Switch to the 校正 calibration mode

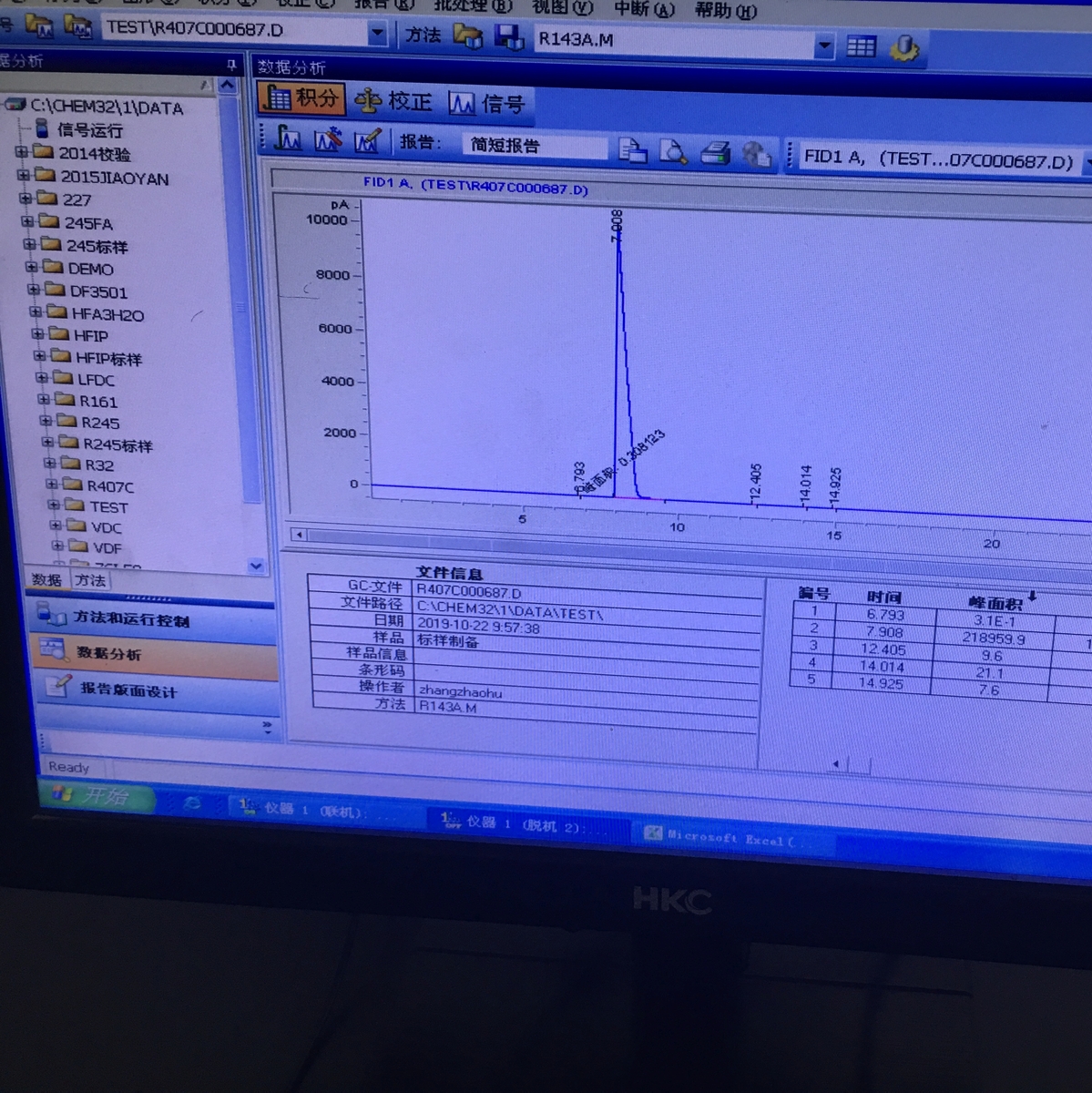(x=393, y=101)
